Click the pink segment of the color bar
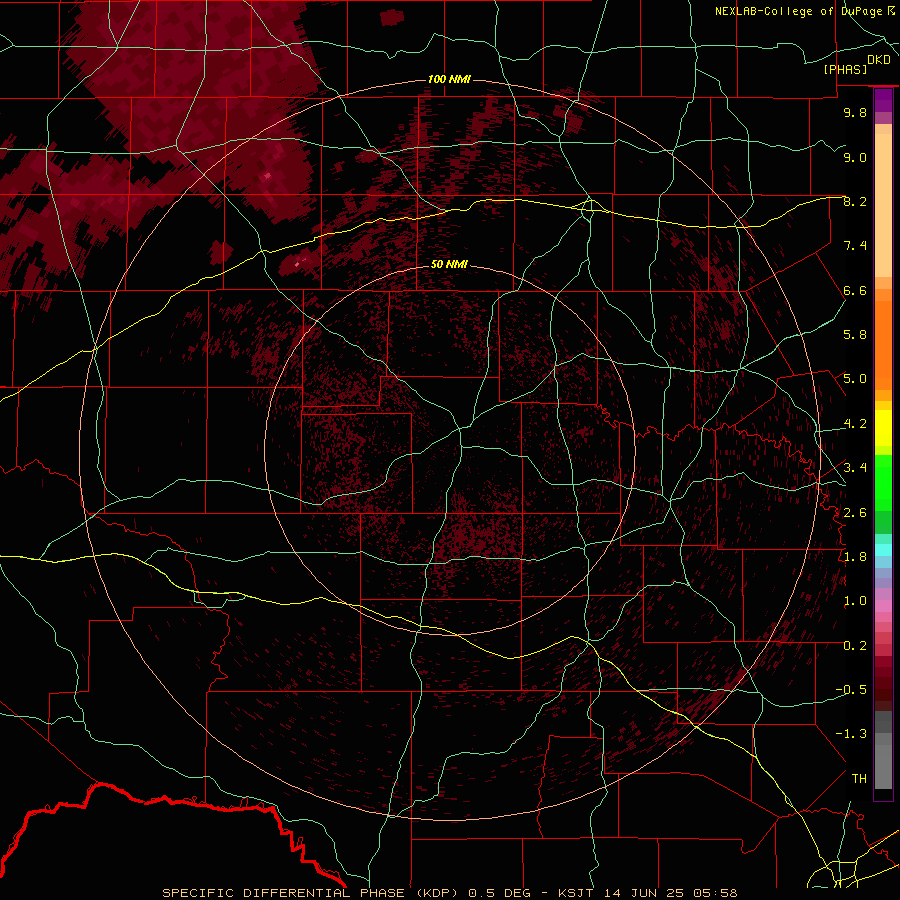 click(x=883, y=605)
